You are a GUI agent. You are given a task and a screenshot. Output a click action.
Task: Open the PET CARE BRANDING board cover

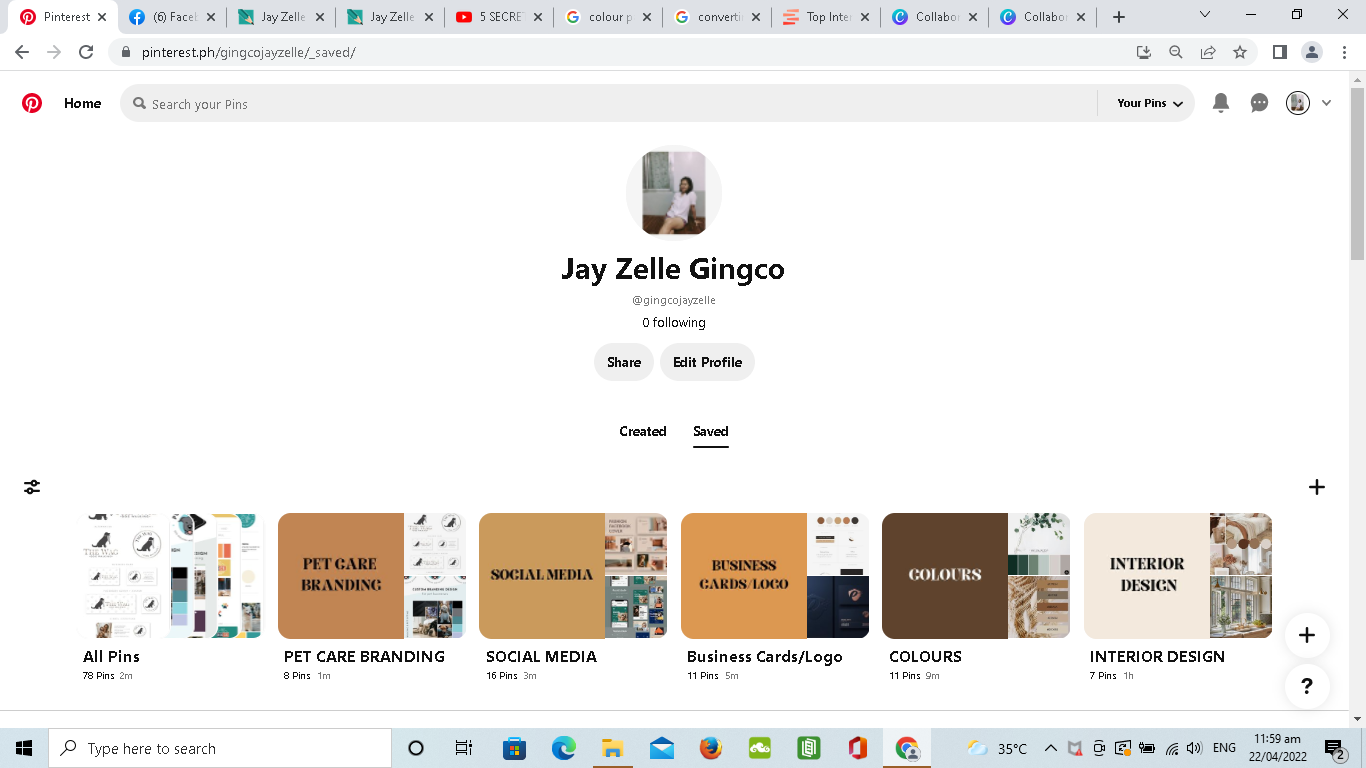(x=372, y=576)
